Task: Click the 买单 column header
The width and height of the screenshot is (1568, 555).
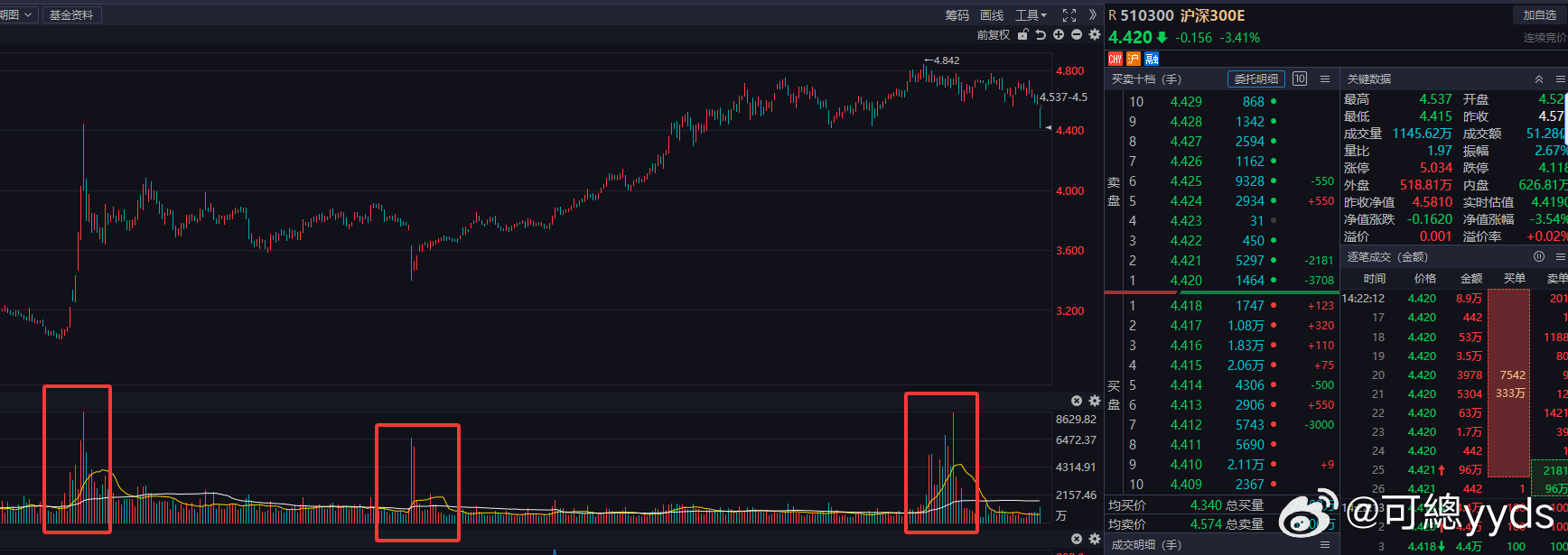Action: 1515,279
